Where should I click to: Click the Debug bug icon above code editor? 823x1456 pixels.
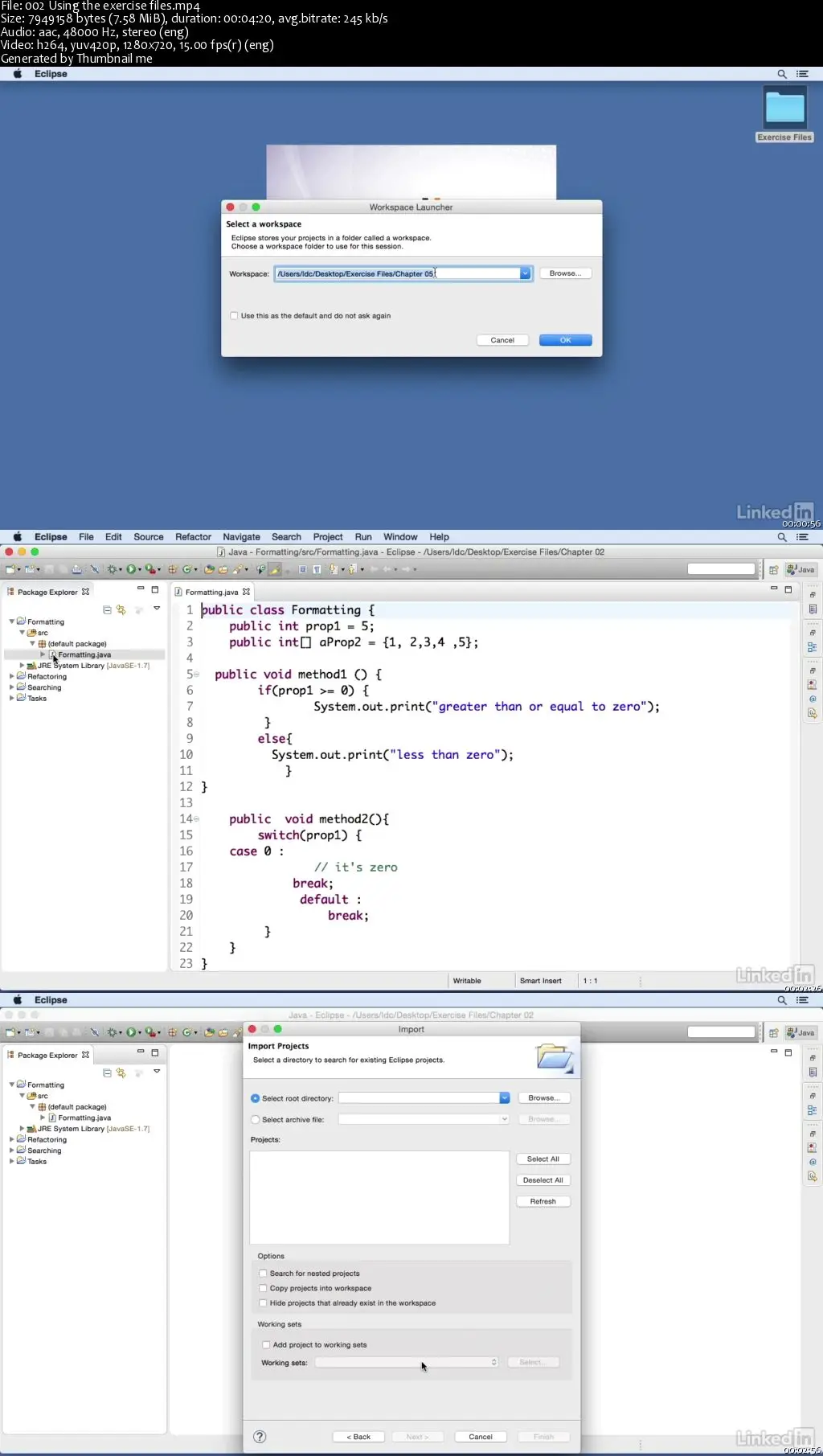[x=113, y=569]
